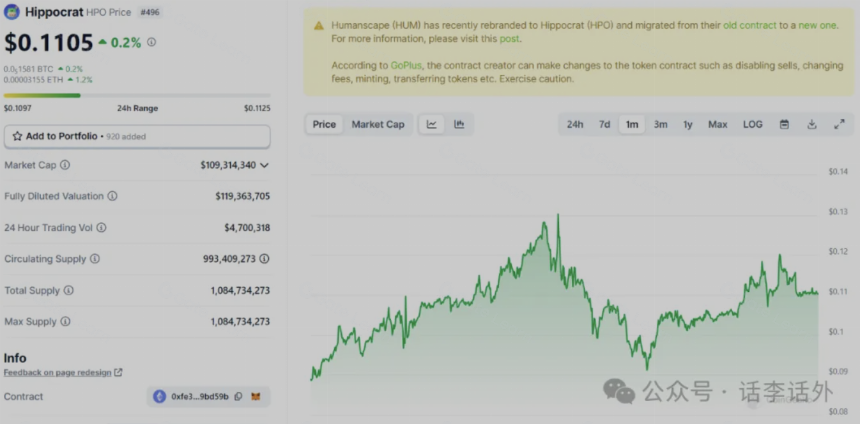The height and width of the screenshot is (424, 860).
Task: Copy the contract address icon
Action: point(238,397)
